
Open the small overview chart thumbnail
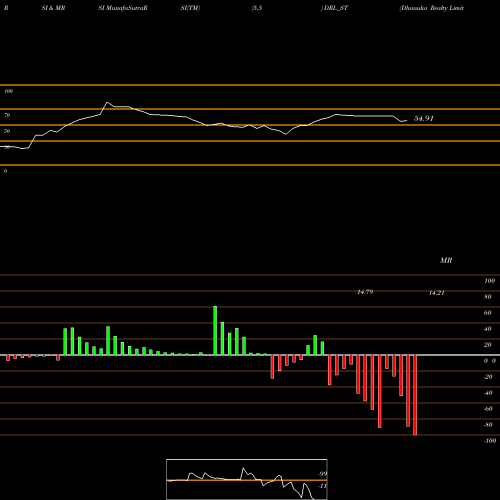click(x=247, y=479)
